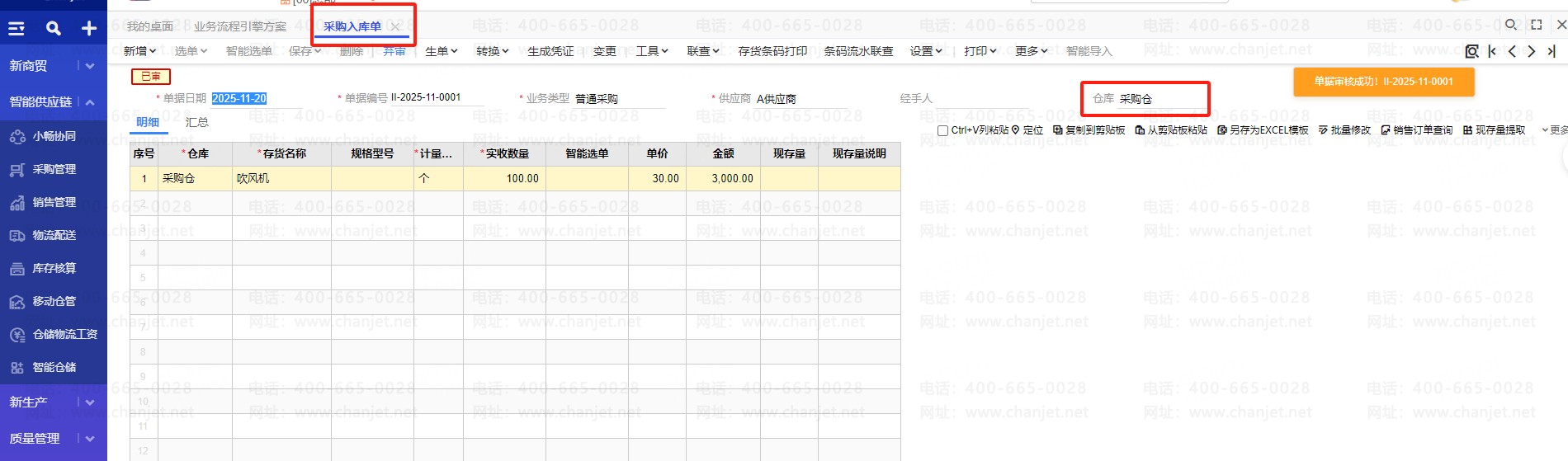Click the 采购仓 cell in row 1
This screenshot has height=461, width=1568.
tap(195, 178)
